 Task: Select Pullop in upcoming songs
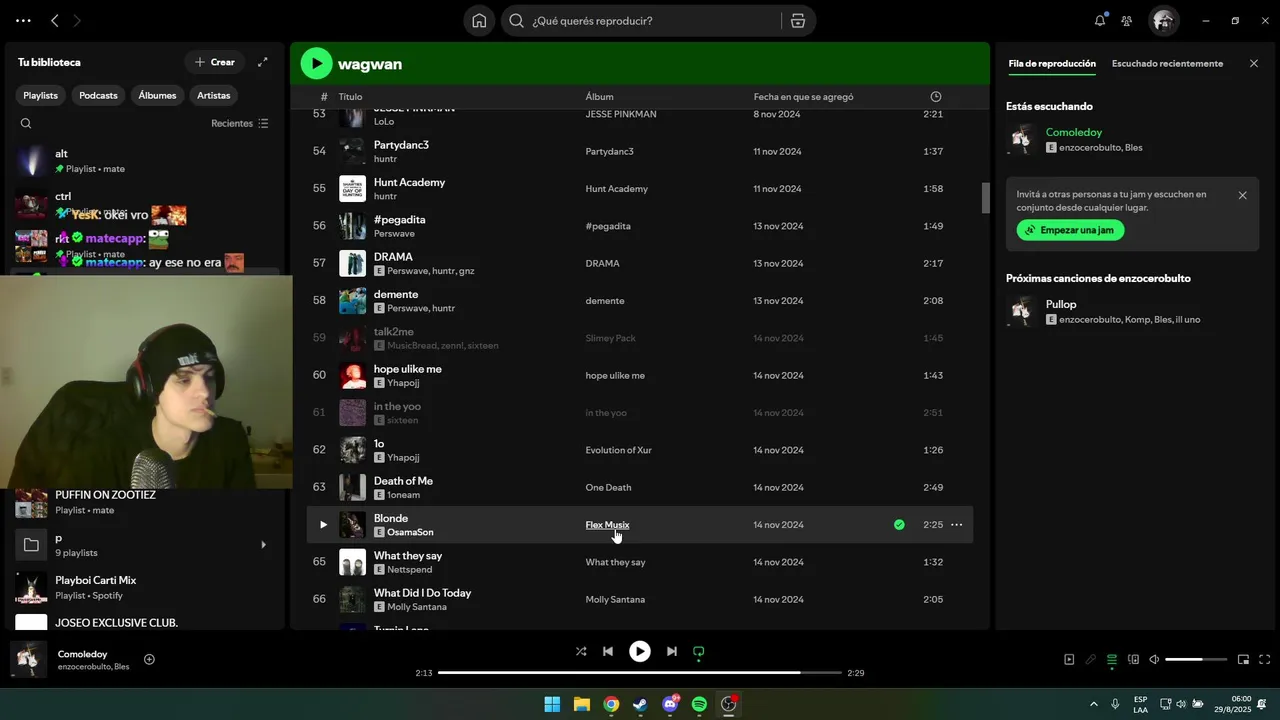point(1130,311)
